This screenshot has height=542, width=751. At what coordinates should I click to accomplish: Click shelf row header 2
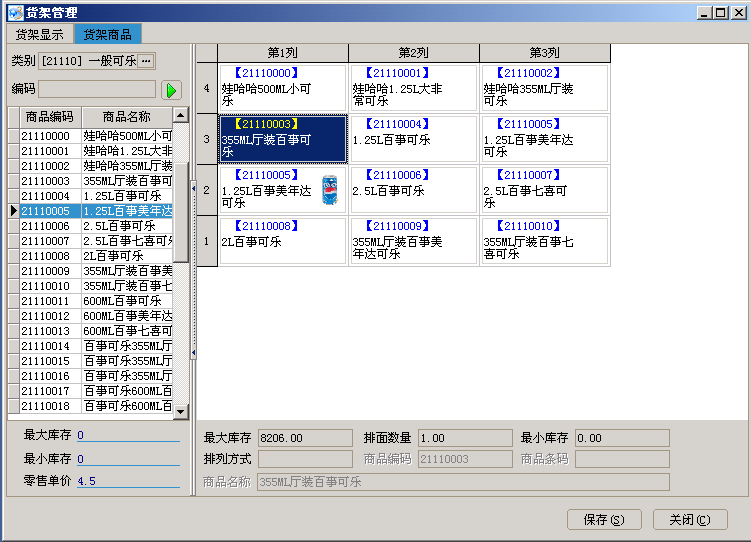(207, 190)
